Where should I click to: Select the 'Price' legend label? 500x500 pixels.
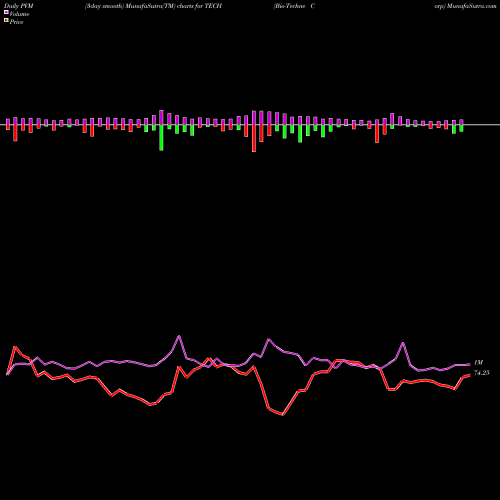(16, 22)
